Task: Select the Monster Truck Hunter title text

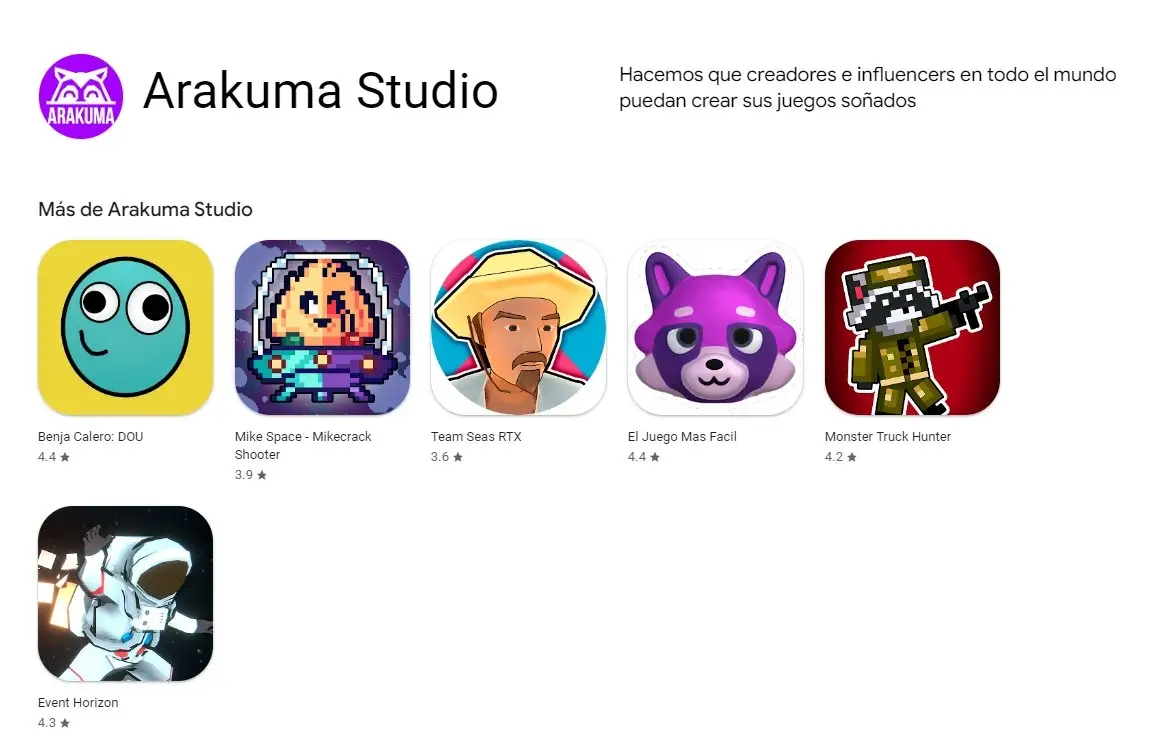Action: coord(888,436)
